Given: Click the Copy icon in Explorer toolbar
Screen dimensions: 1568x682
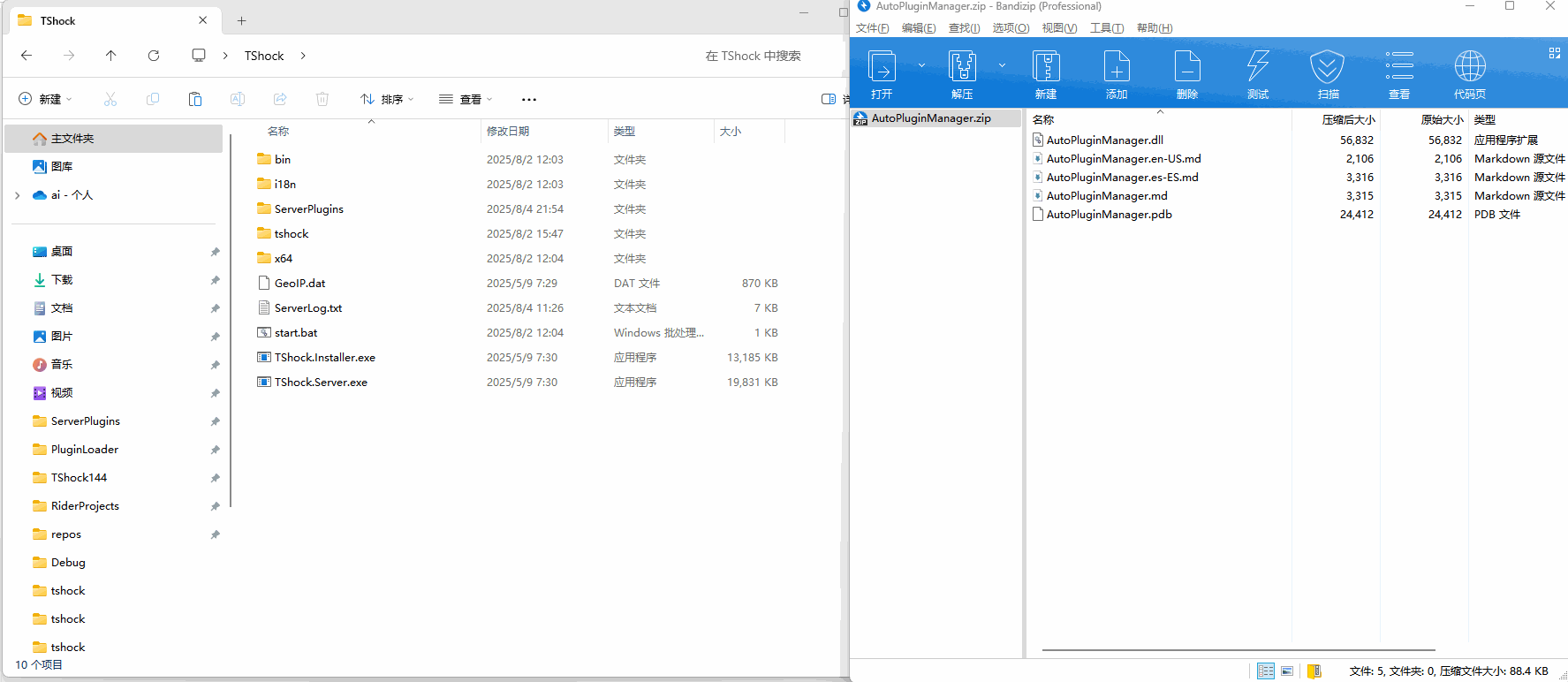Looking at the screenshot, I should 153,99.
